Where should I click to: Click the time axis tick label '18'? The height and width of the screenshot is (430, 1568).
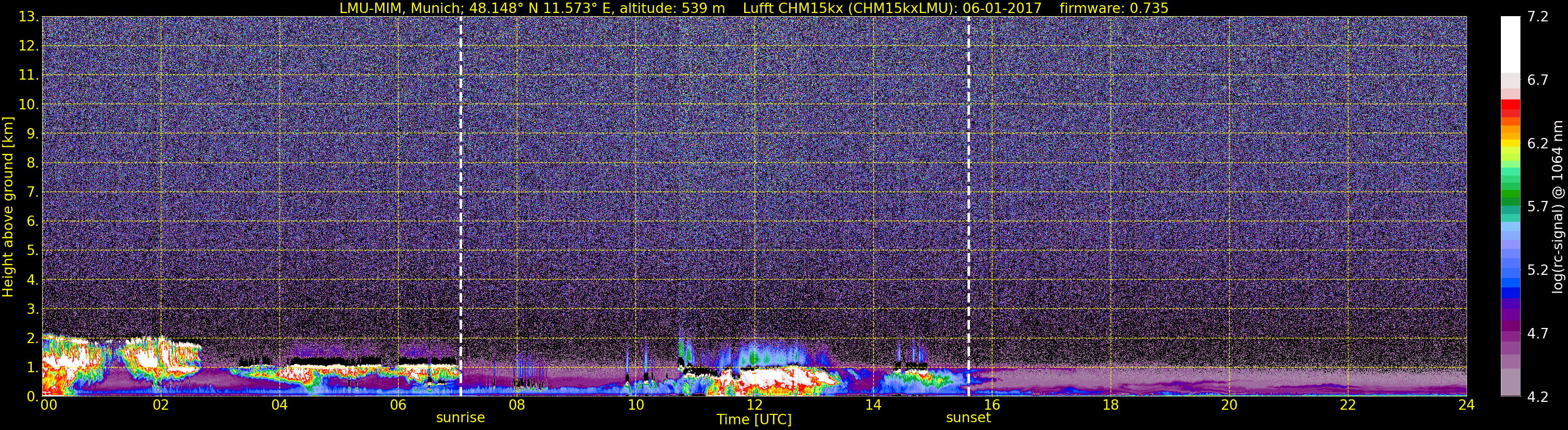pyautogui.click(x=1110, y=405)
